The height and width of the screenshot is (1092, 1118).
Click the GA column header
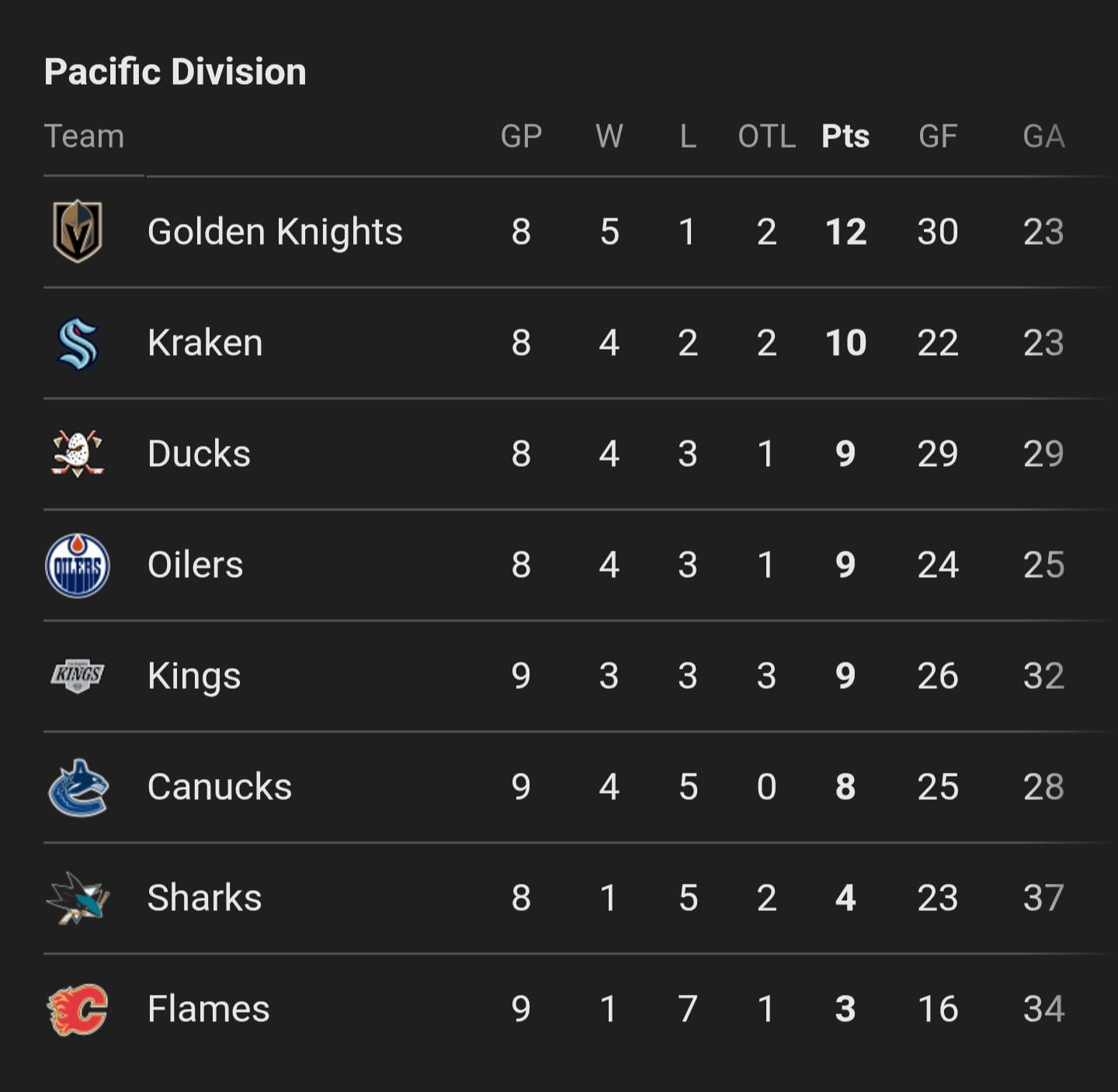[x=1043, y=137]
